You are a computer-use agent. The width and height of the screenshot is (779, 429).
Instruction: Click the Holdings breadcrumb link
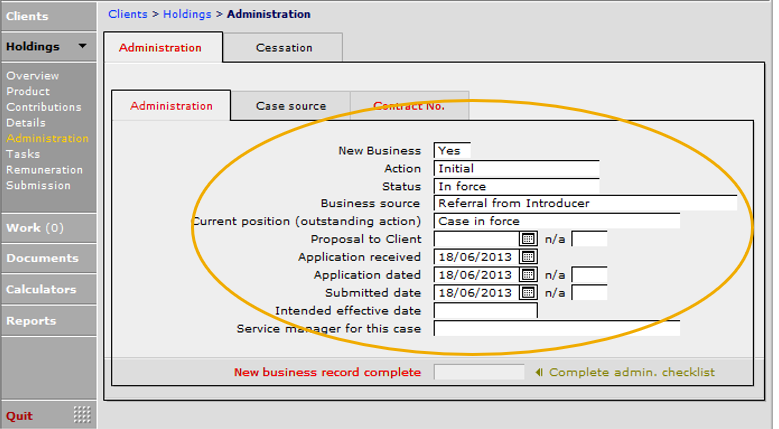187,14
